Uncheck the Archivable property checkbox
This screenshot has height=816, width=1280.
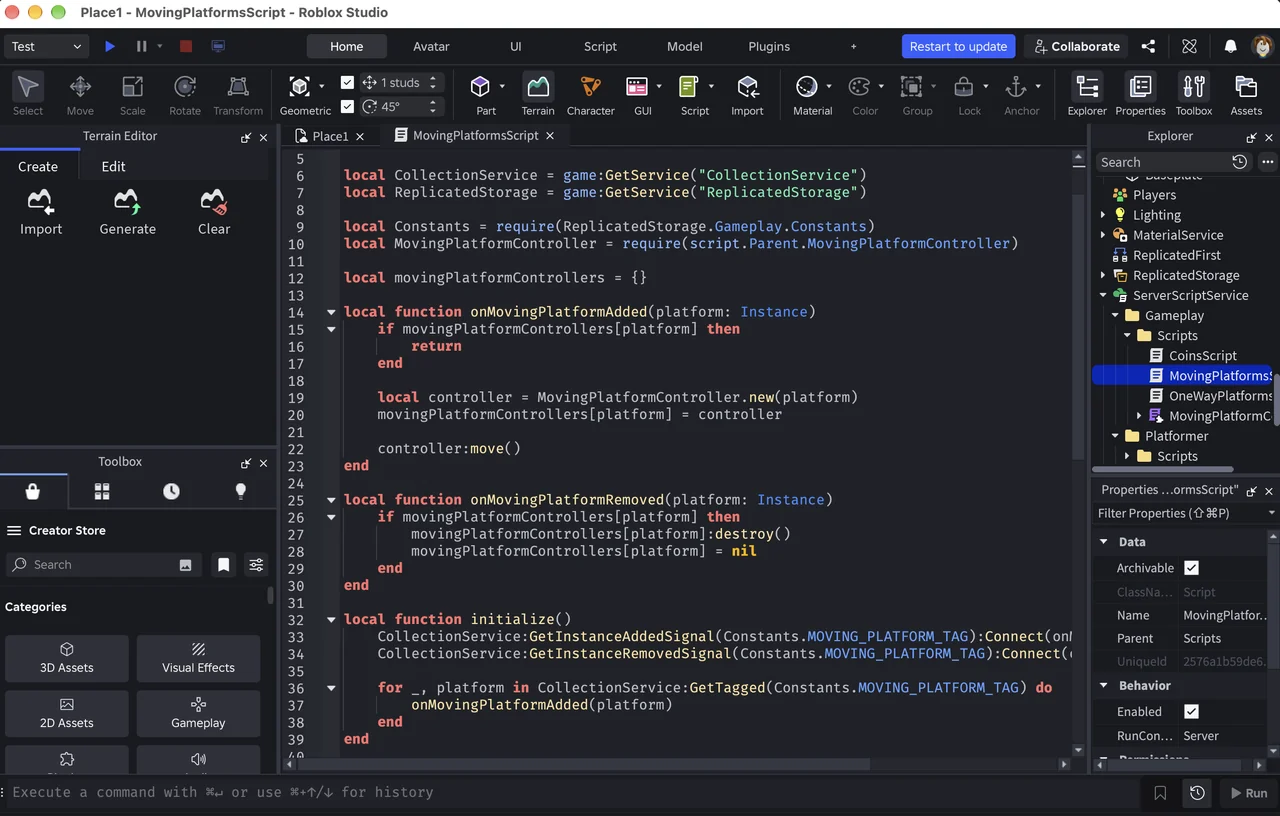pos(1191,568)
